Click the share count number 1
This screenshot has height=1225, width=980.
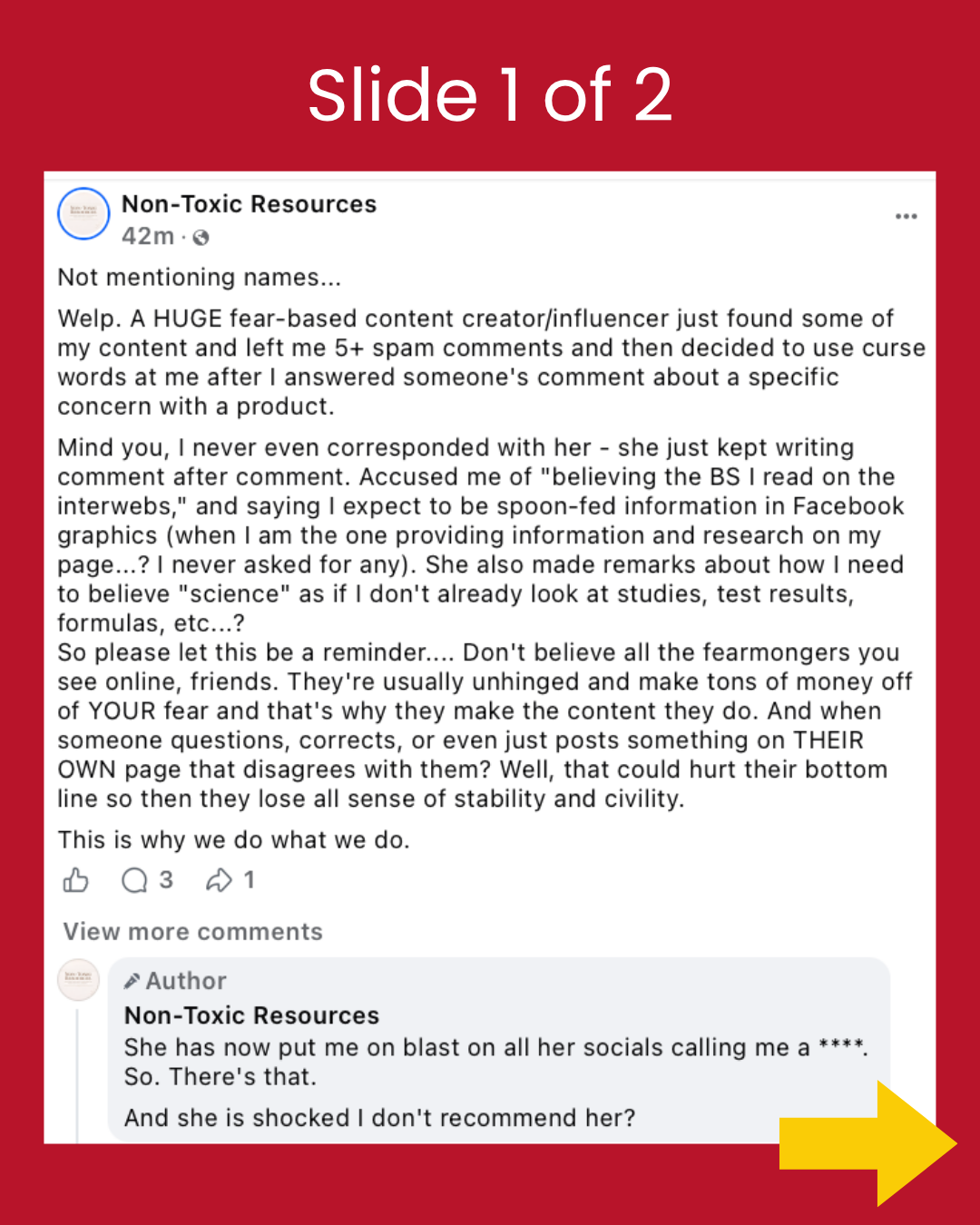click(x=249, y=880)
